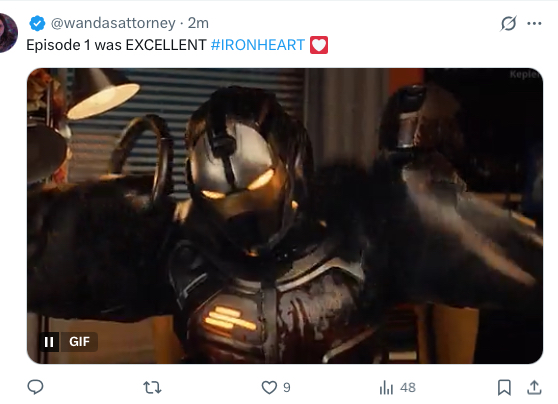Viewport: 558px width, 404px height.
Task: Click the red heart emoji in tweet text
Action: pyautogui.click(x=319, y=45)
